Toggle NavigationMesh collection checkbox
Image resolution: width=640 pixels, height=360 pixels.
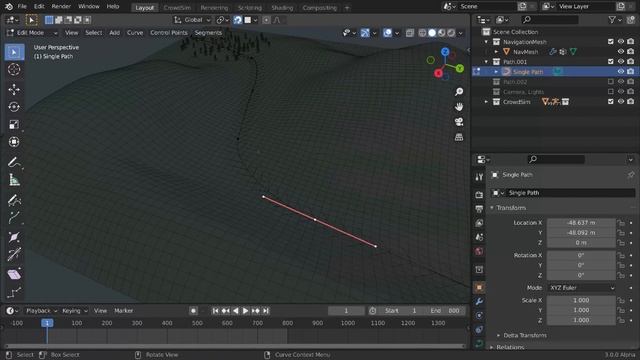[x=611, y=42]
